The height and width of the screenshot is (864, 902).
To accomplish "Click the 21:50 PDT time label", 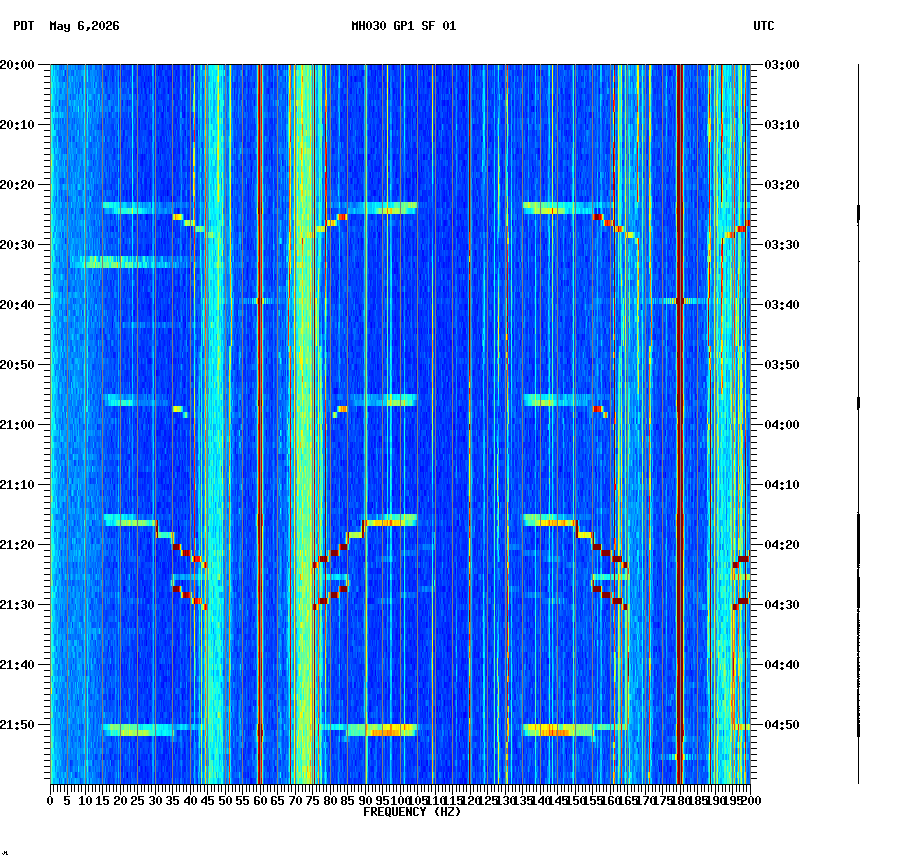I will coord(17,724).
